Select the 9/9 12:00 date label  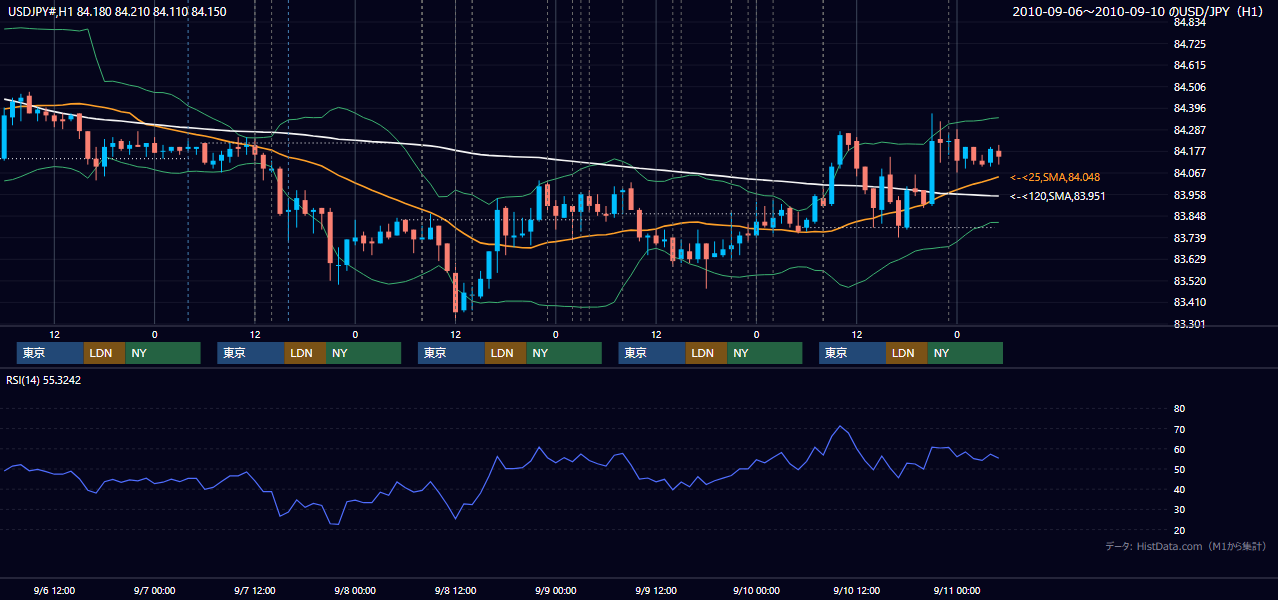pos(656,590)
